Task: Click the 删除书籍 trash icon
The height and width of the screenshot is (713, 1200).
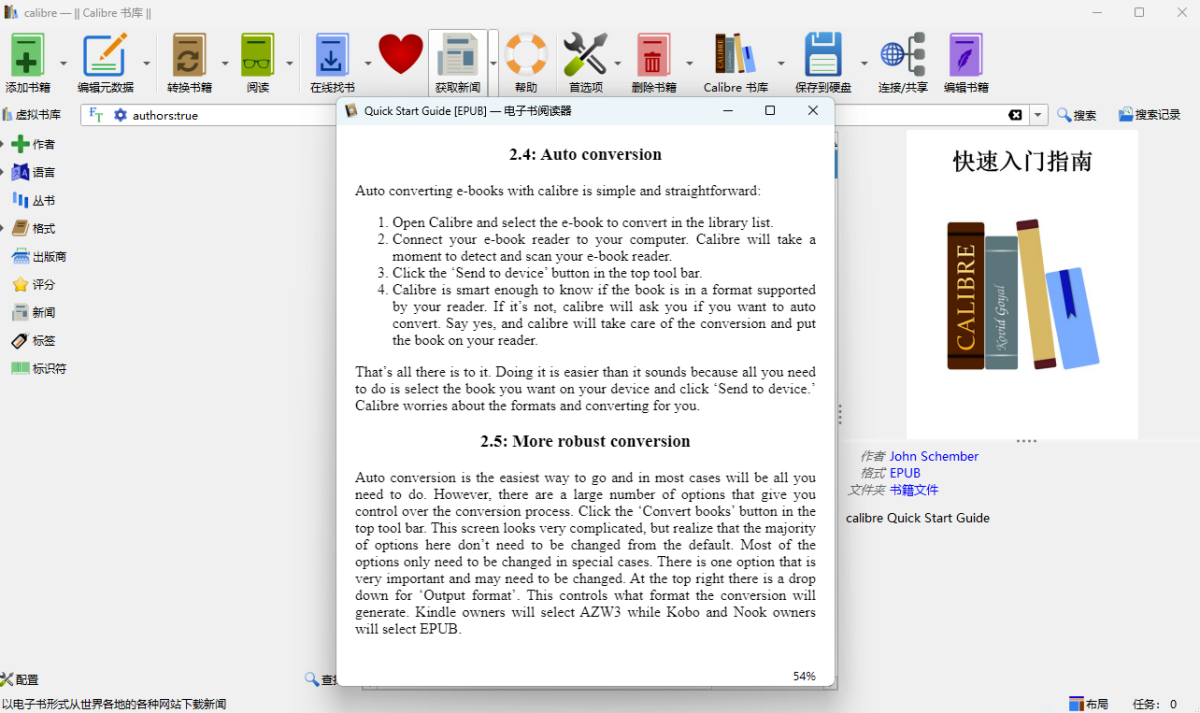Action: 653,56
